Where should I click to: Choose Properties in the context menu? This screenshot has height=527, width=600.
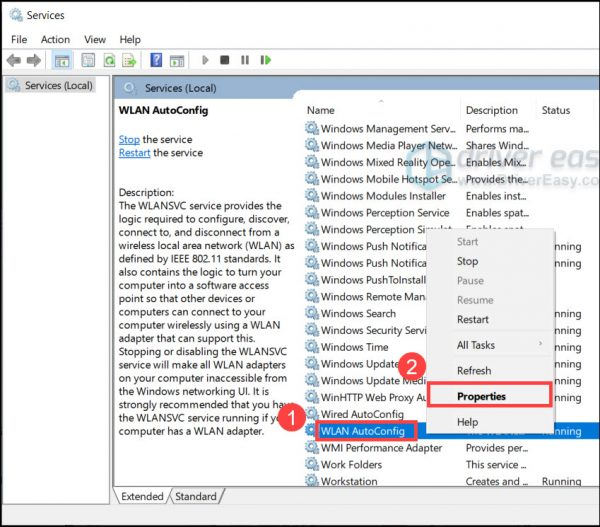(481, 396)
